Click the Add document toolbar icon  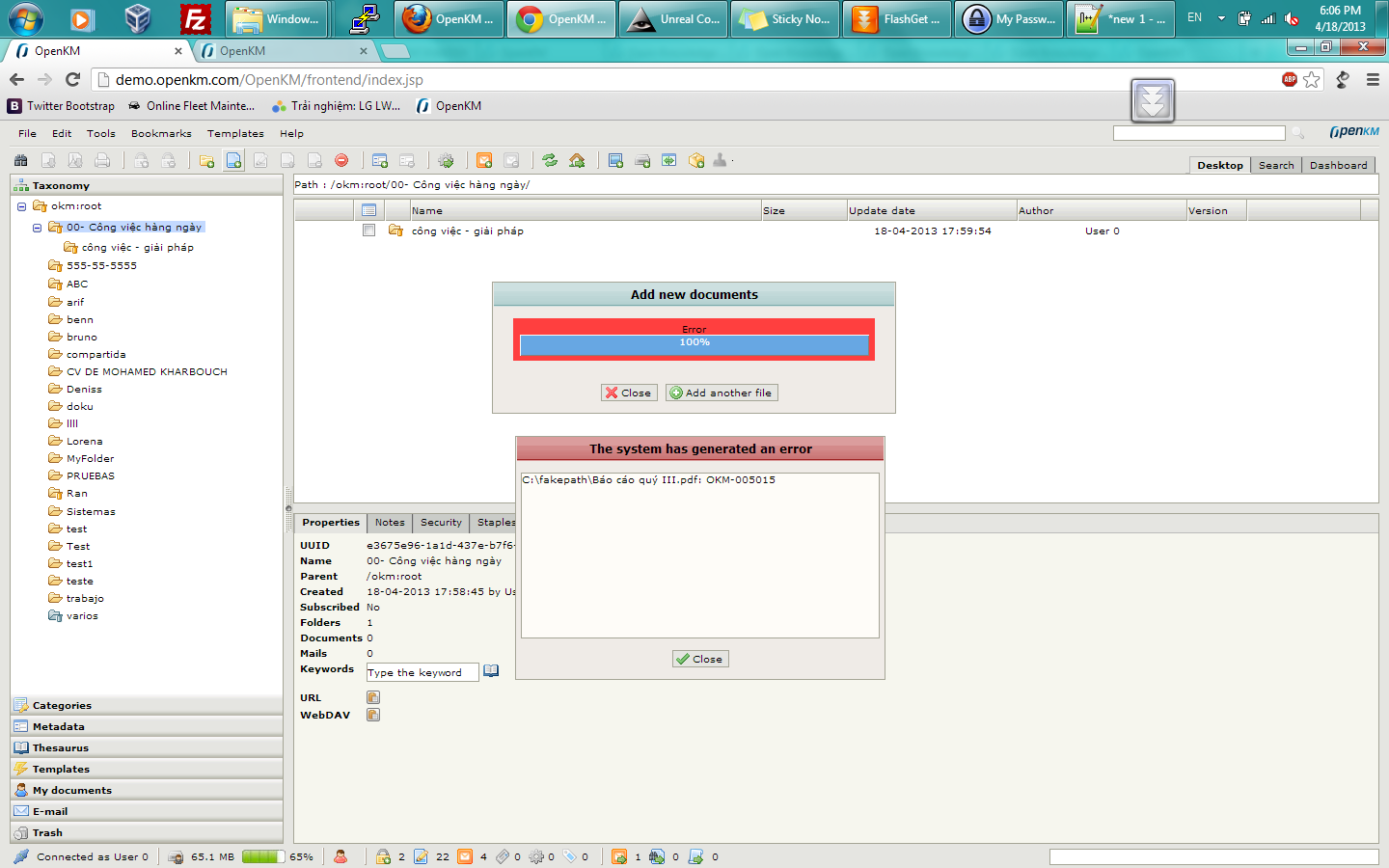pos(232,160)
